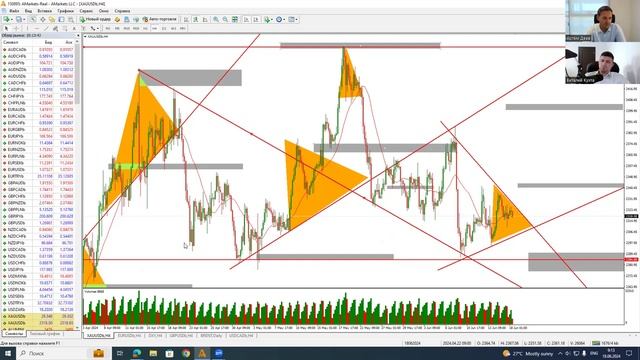The height and width of the screenshot is (360, 640).
Task: Open the New Chart toolbar icon
Action: (6, 19)
